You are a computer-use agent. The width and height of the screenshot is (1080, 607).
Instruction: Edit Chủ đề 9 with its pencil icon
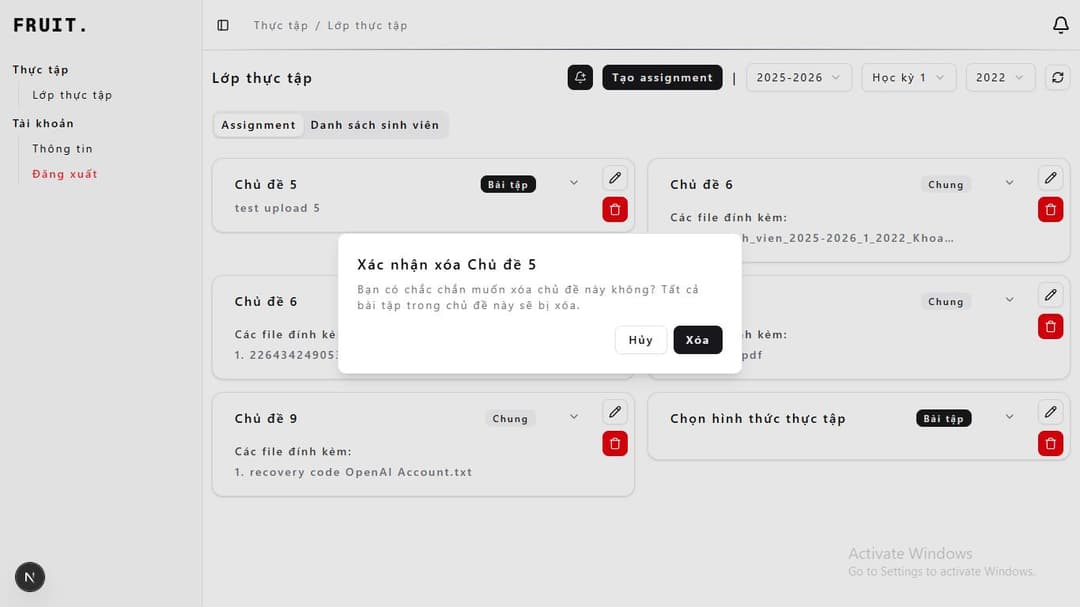(614, 410)
